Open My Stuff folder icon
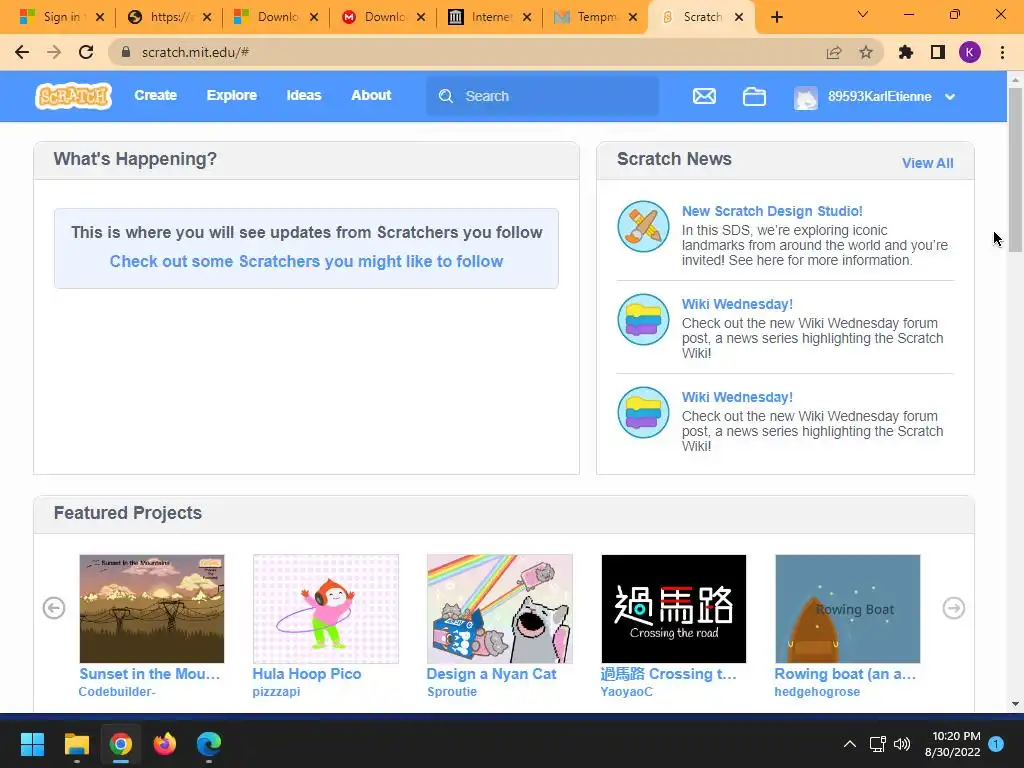The height and width of the screenshot is (768, 1024). [754, 97]
